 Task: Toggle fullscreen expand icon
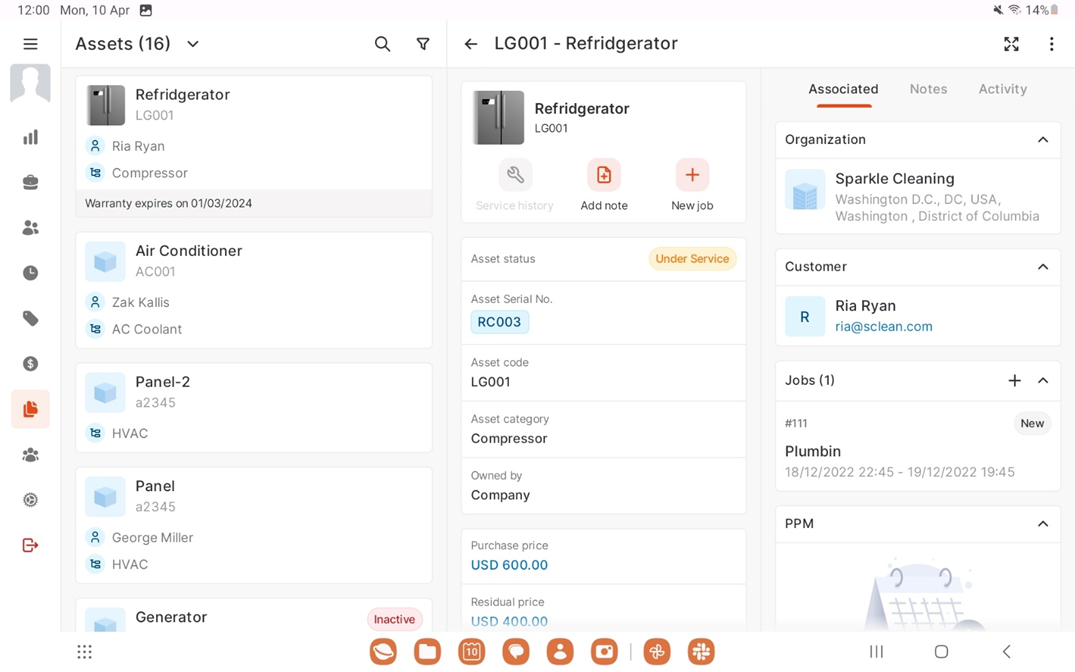[1011, 44]
